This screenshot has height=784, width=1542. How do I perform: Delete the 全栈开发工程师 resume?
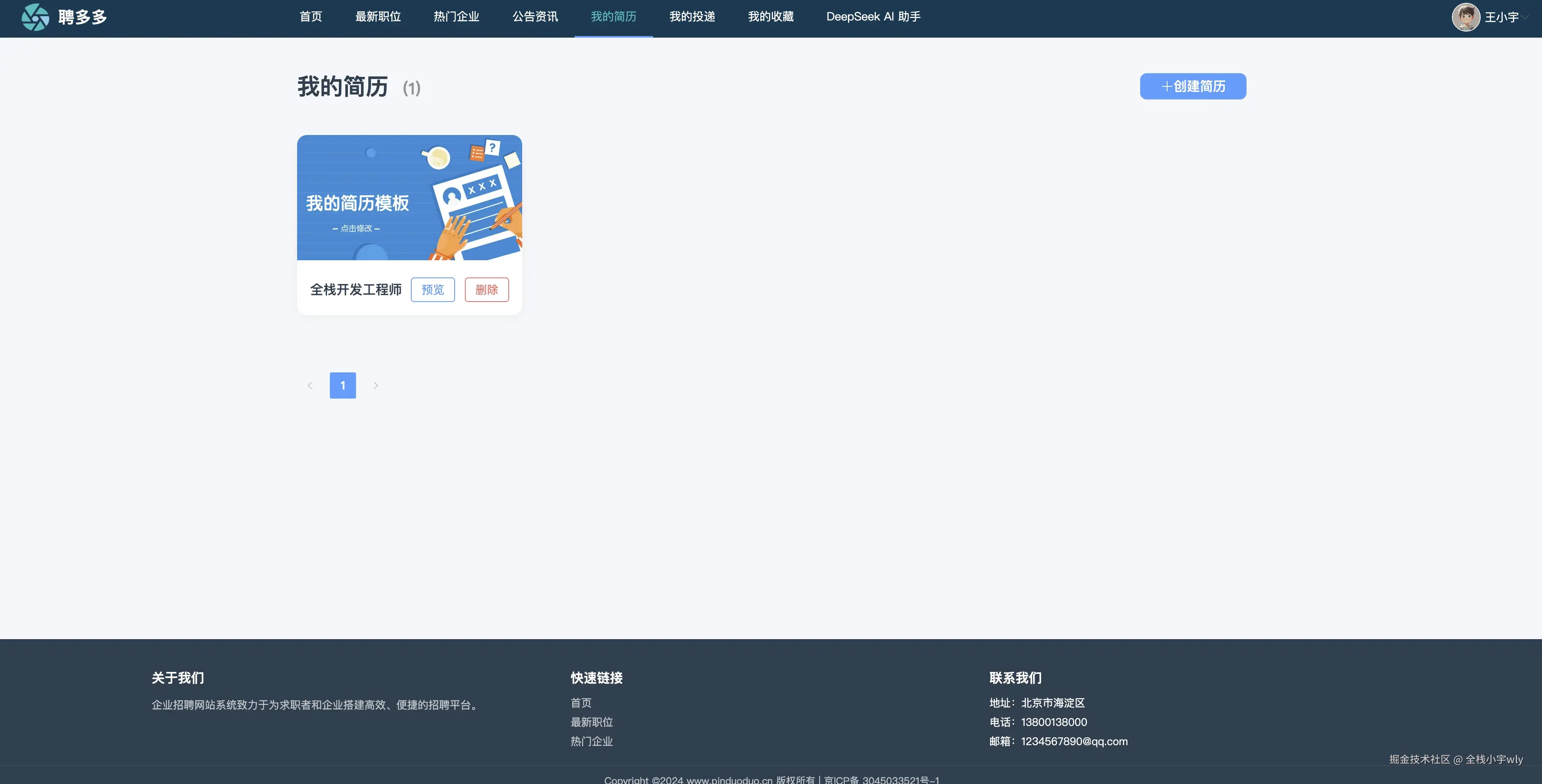click(x=486, y=290)
